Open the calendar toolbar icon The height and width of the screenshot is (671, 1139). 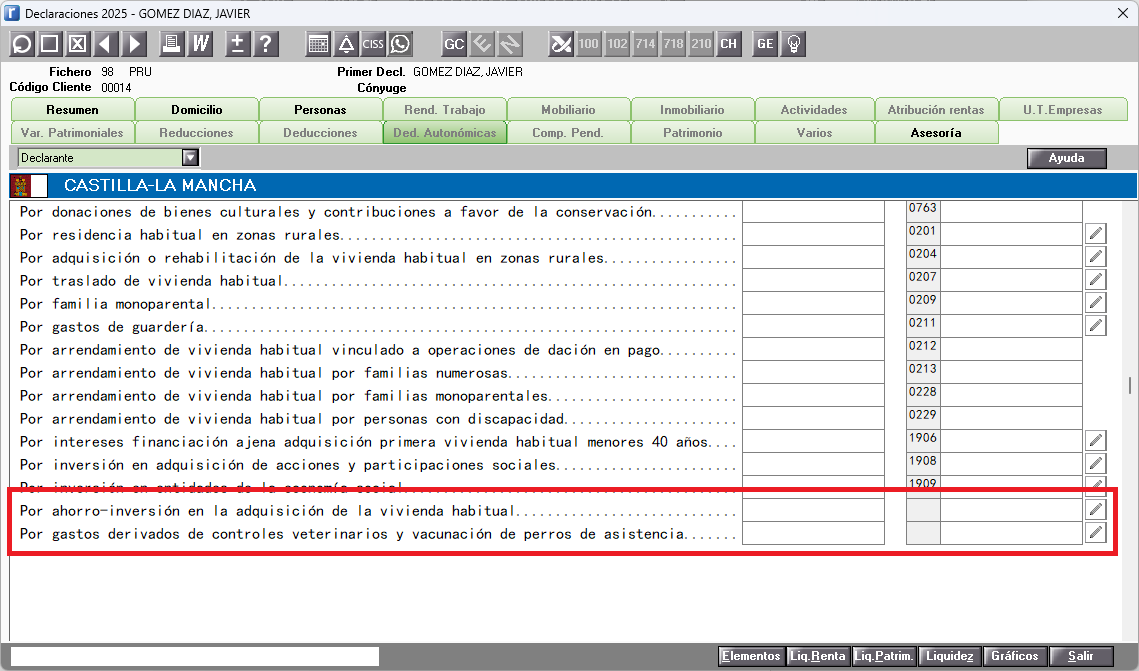(x=318, y=44)
